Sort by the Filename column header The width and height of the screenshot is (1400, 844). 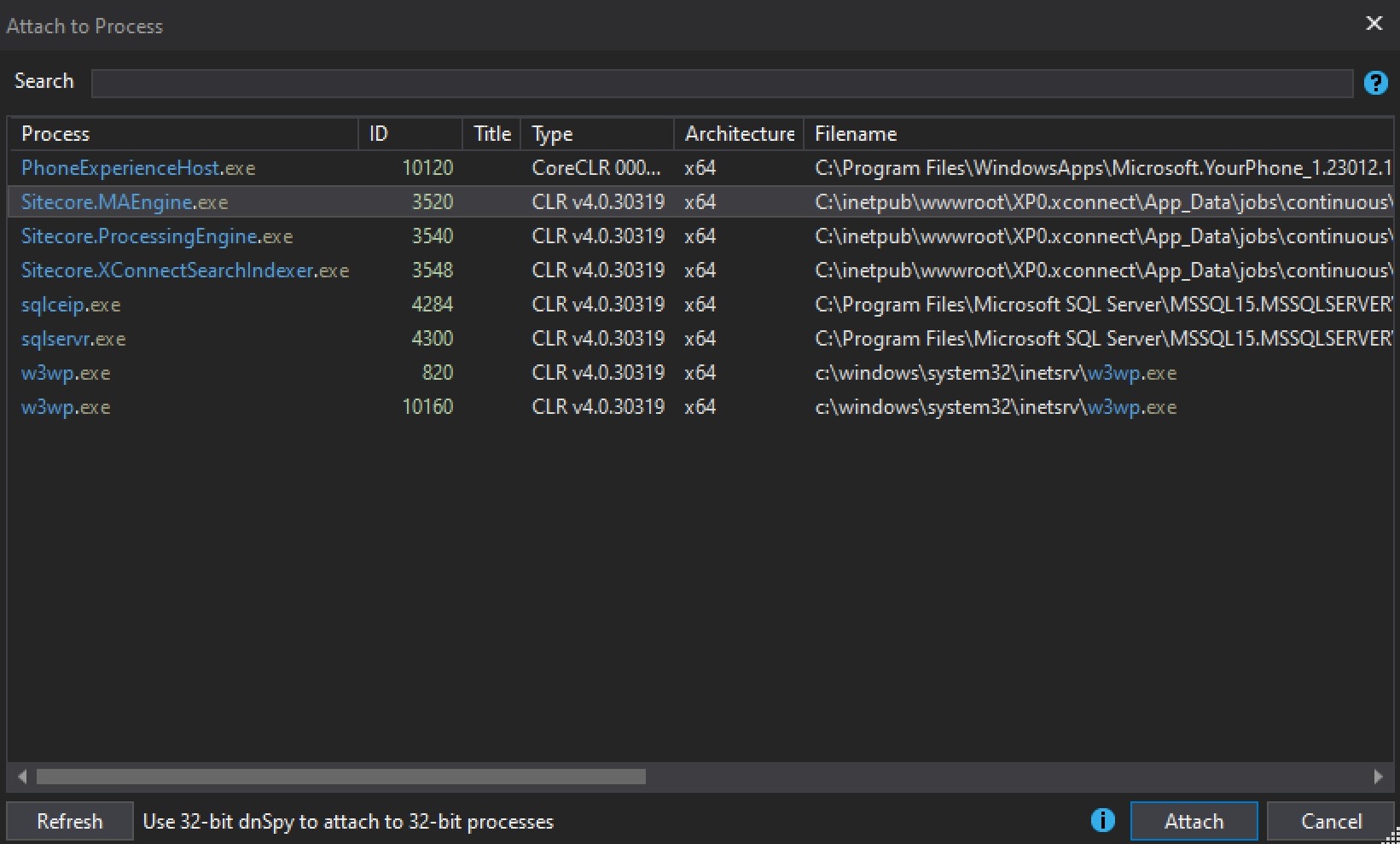[x=855, y=133]
